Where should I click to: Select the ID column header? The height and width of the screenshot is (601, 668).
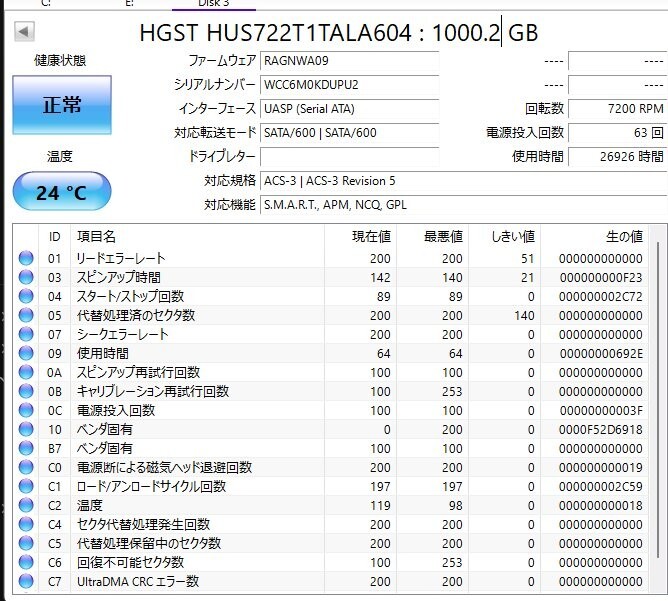point(55,236)
